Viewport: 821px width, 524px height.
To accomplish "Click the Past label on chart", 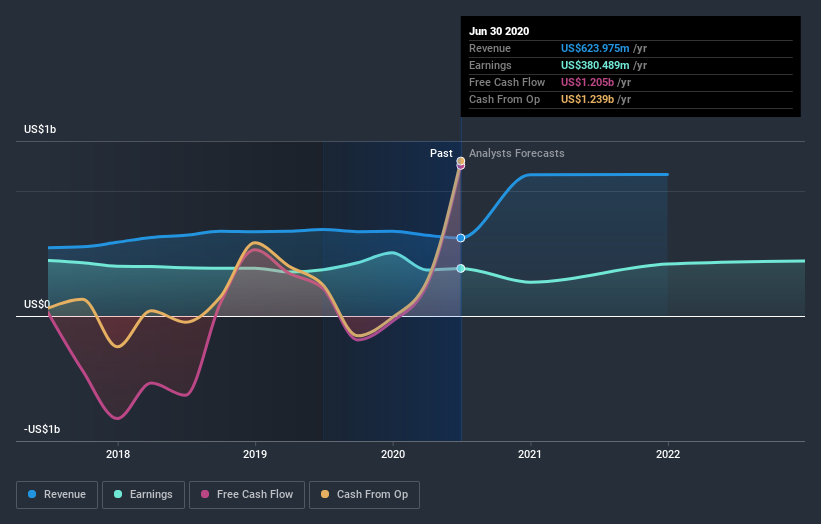I will pyautogui.click(x=441, y=153).
